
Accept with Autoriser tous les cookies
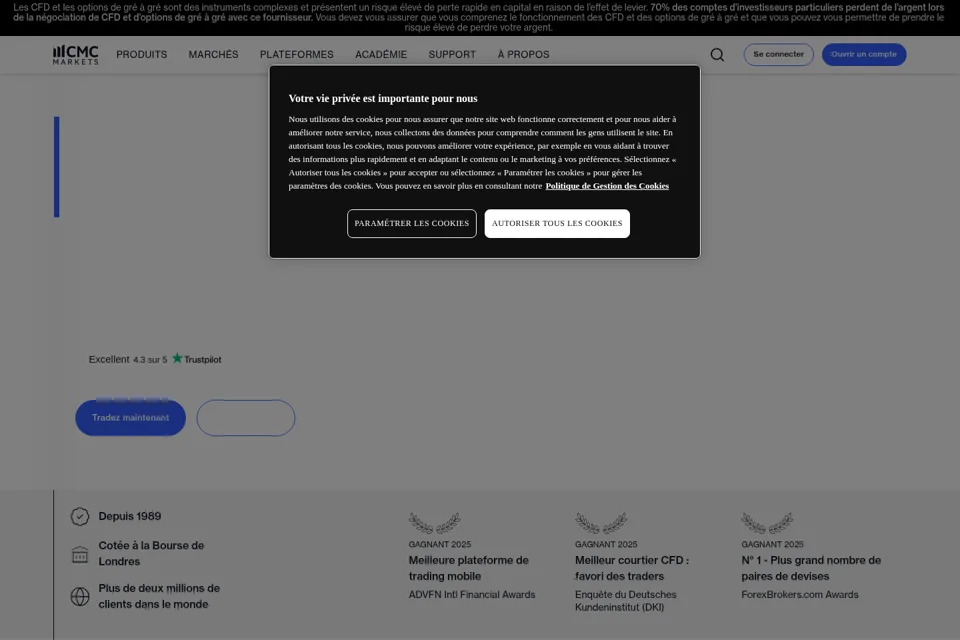[x=557, y=224]
